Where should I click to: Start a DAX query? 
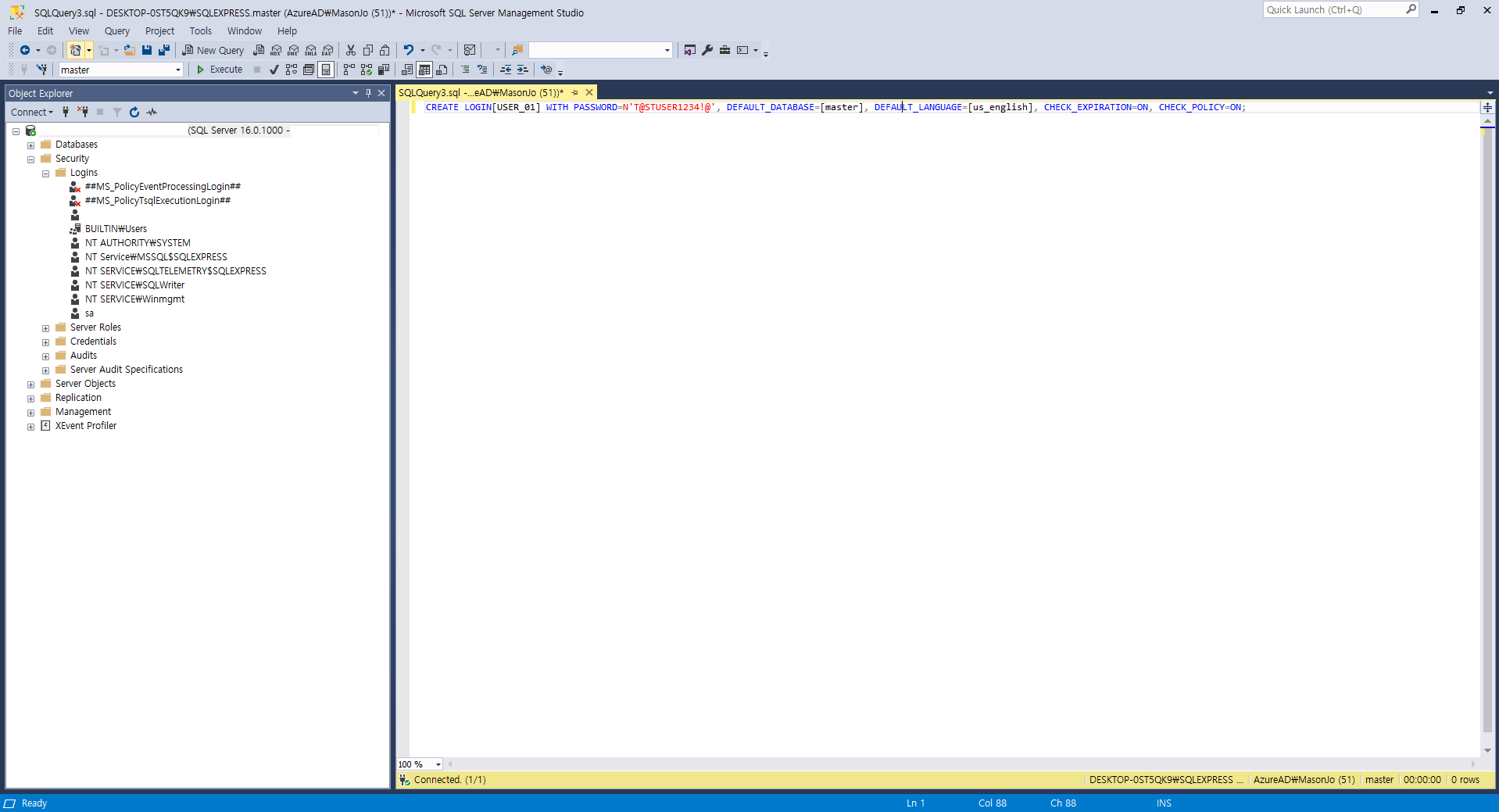(327, 50)
